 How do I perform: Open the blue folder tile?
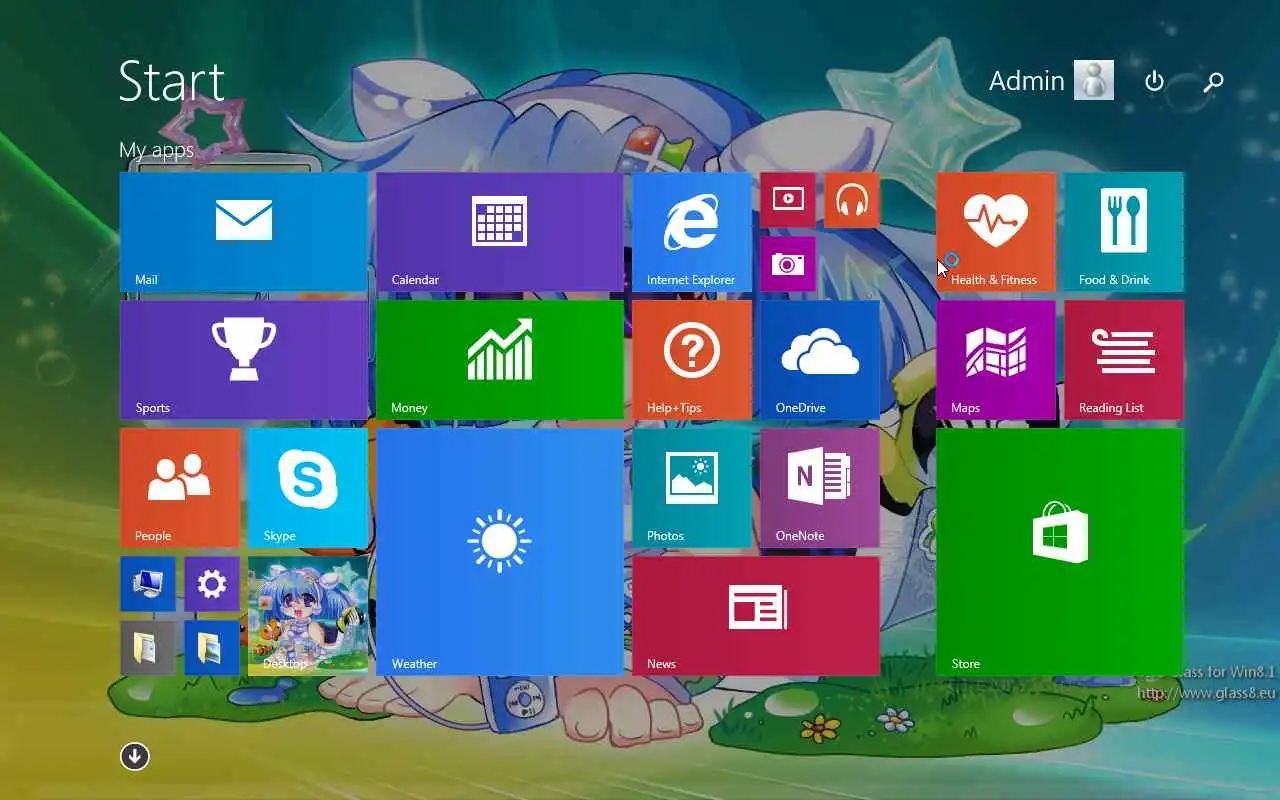pyautogui.click(x=212, y=648)
